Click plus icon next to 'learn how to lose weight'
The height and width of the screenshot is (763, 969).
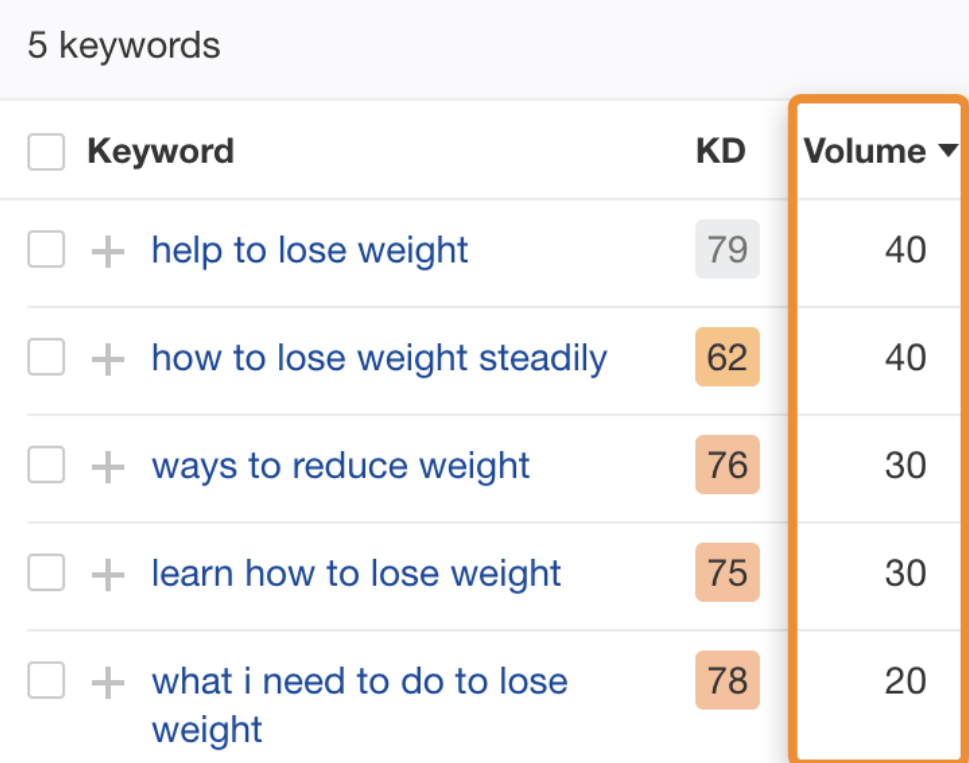point(108,575)
